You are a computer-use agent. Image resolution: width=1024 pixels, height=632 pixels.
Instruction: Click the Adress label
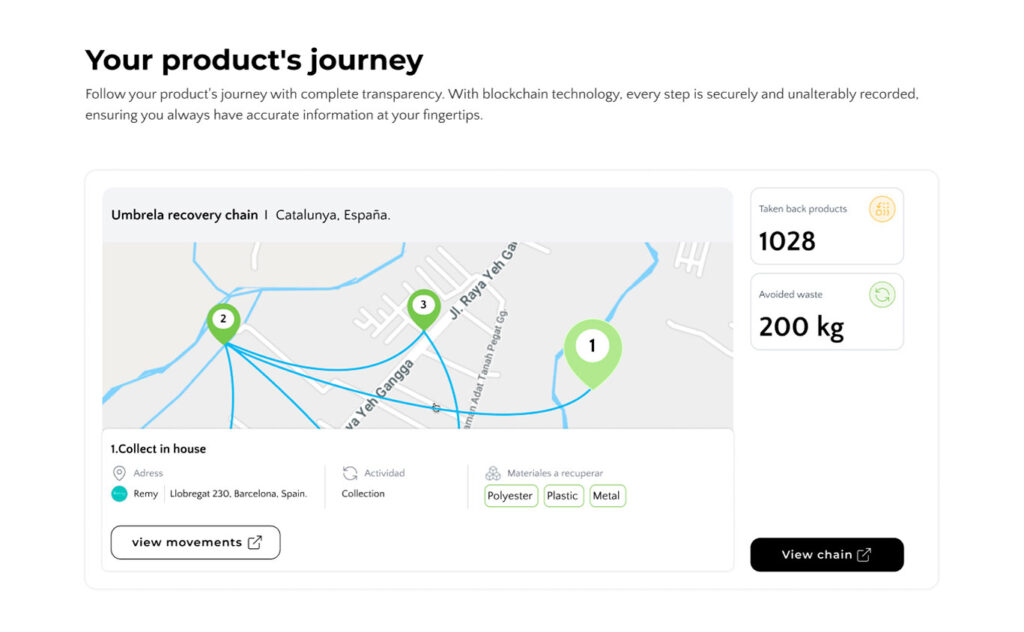[x=148, y=473]
